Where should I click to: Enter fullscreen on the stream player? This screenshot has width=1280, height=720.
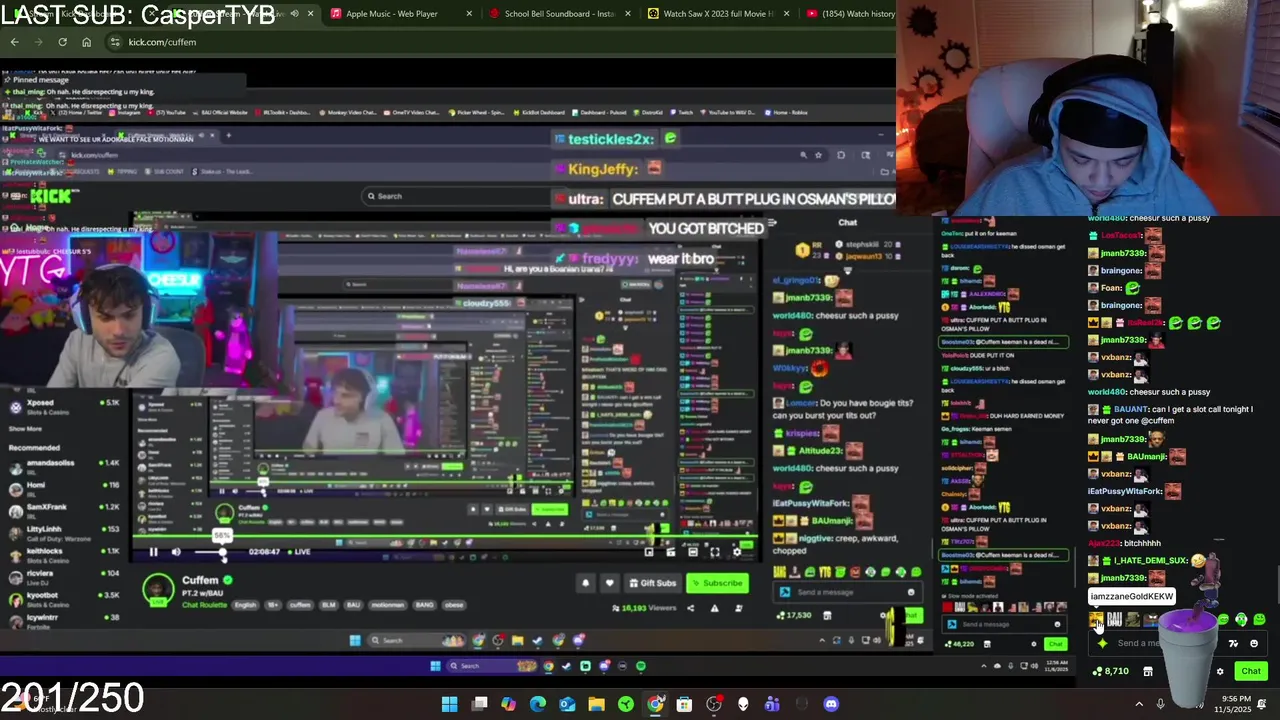(x=714, y=552)
